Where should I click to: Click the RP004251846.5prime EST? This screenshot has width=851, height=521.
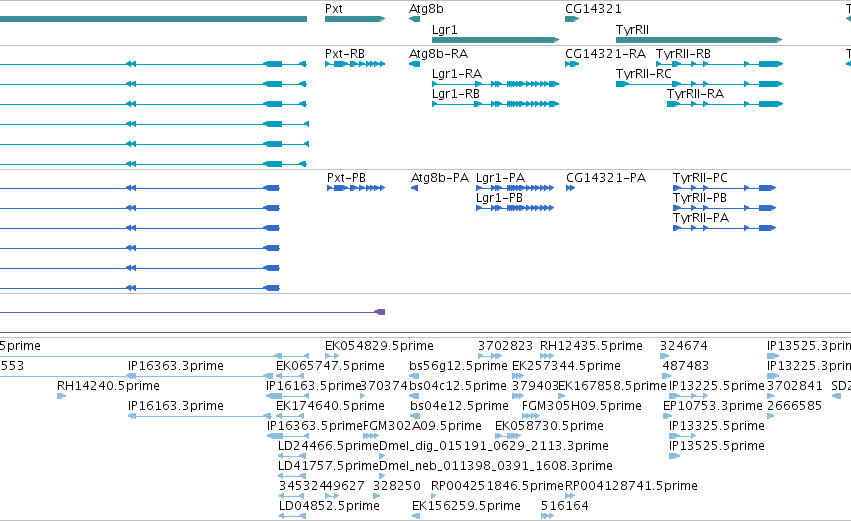point(498,486)
